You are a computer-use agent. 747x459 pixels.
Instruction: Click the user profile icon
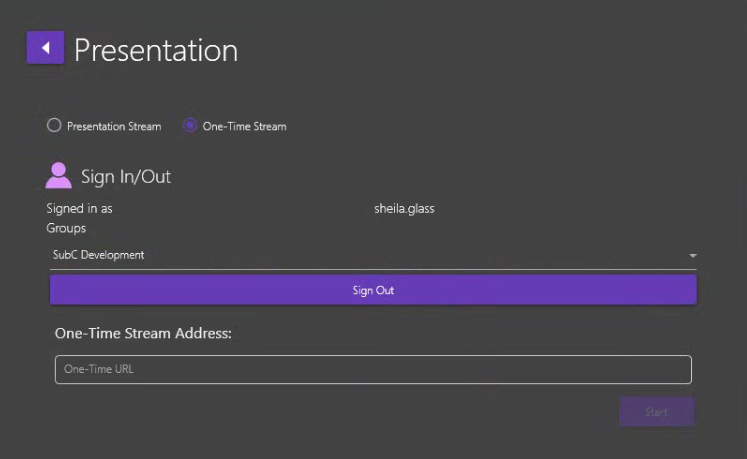(x=58, y=176)
